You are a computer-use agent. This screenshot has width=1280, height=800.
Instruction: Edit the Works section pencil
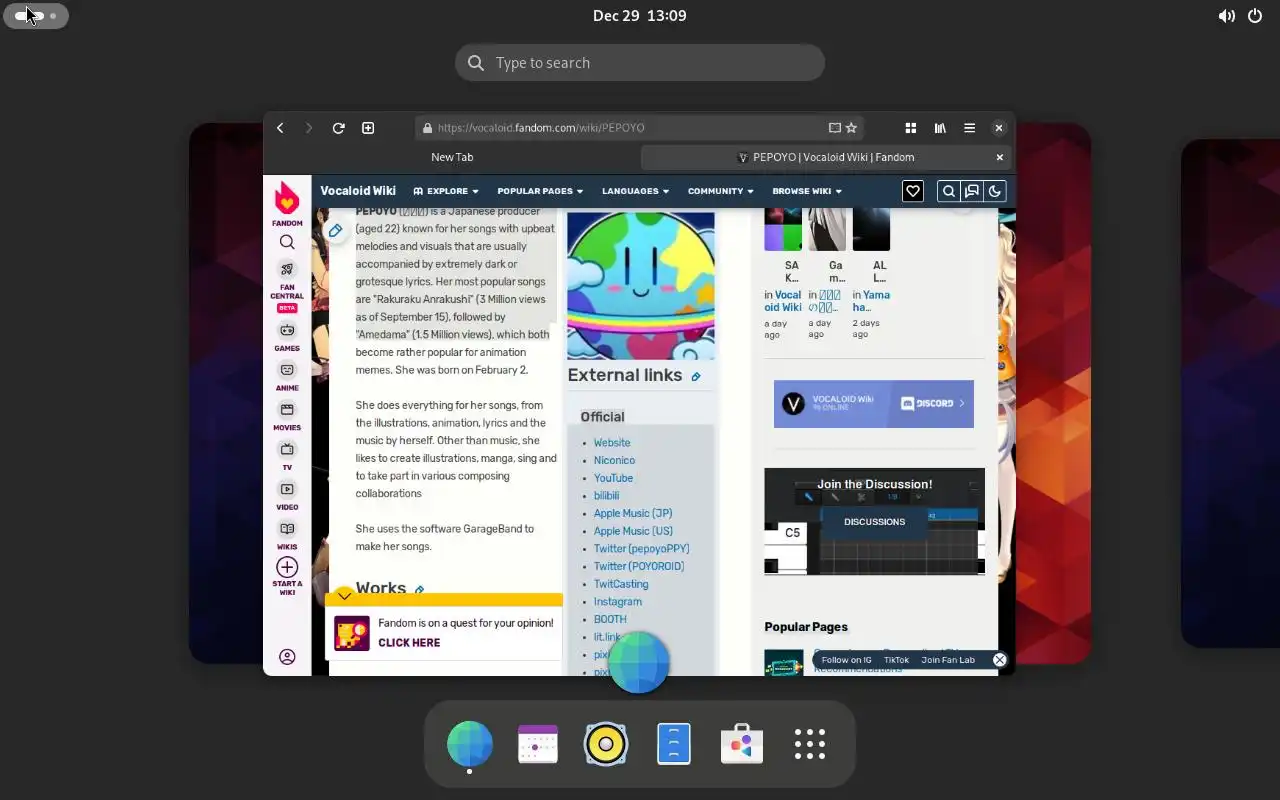point(420,590)
